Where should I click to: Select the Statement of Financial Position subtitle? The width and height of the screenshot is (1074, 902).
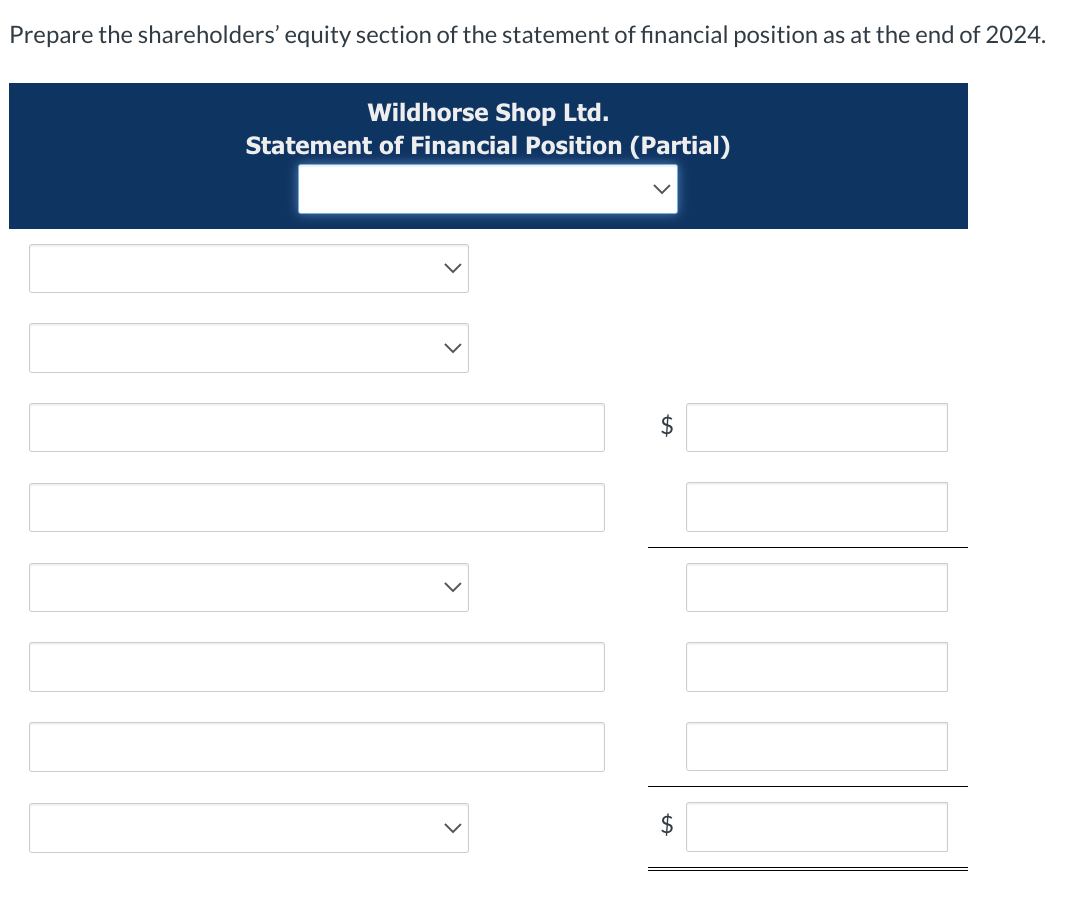pos(488,145)
